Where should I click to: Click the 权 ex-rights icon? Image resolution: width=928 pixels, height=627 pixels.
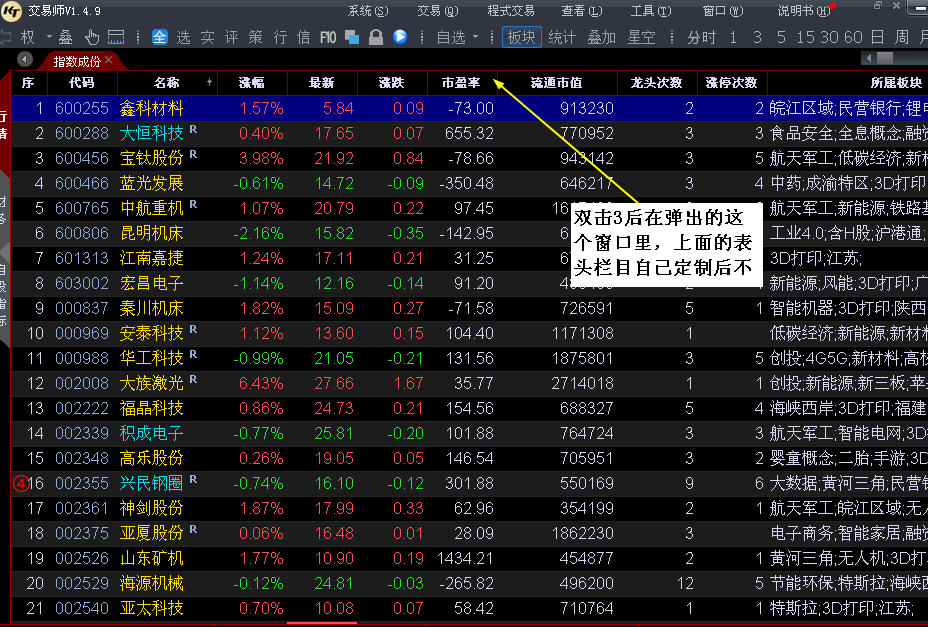[27, 37]
